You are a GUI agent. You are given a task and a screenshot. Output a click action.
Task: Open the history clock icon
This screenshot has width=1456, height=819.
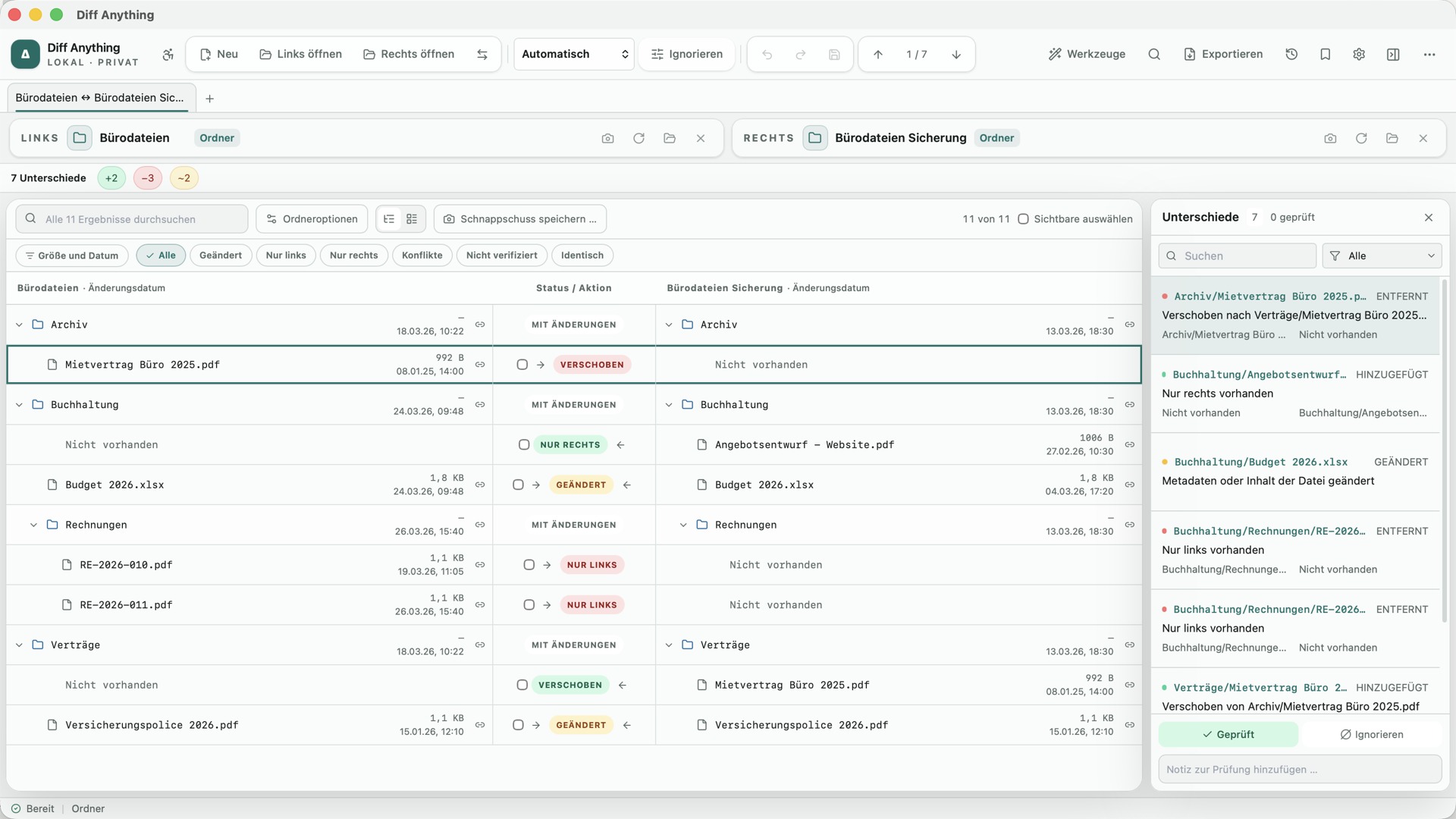pyautogui.click(x=1291, y=54)
